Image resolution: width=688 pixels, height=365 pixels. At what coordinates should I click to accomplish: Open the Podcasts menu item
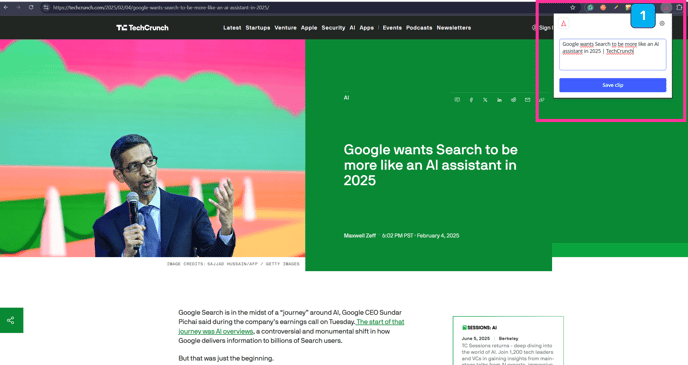click(x=419, y=28)
